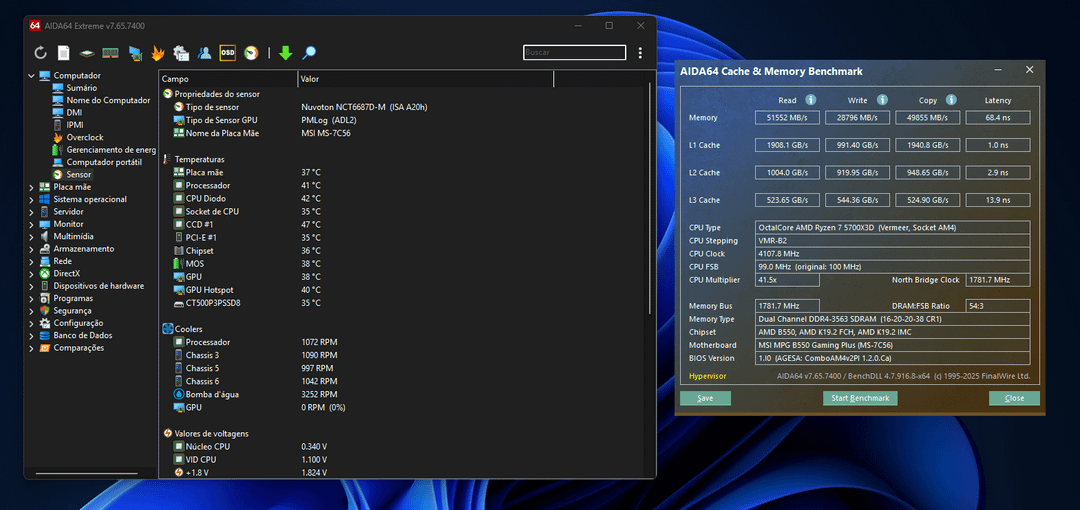
Task: Click the Memory Latency value 68.4 ns
Action: (998, 118)
